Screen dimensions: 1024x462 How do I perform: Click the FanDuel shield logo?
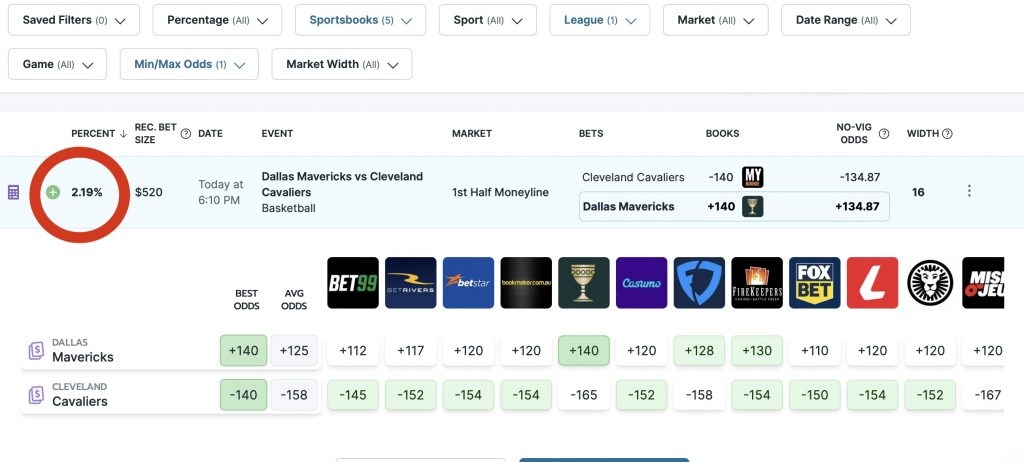click(x=699, y=283)
